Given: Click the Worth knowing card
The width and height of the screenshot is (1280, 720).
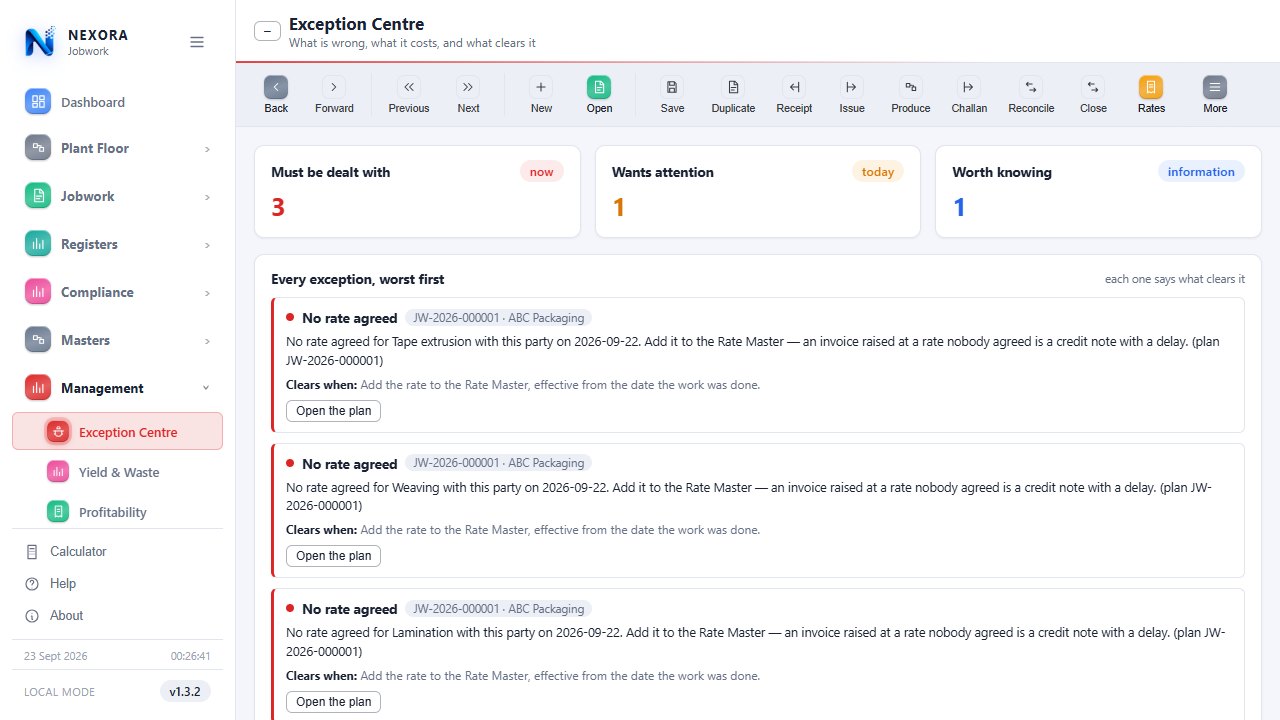Looking at the screenshot, I should click(x=1098, y=192).
